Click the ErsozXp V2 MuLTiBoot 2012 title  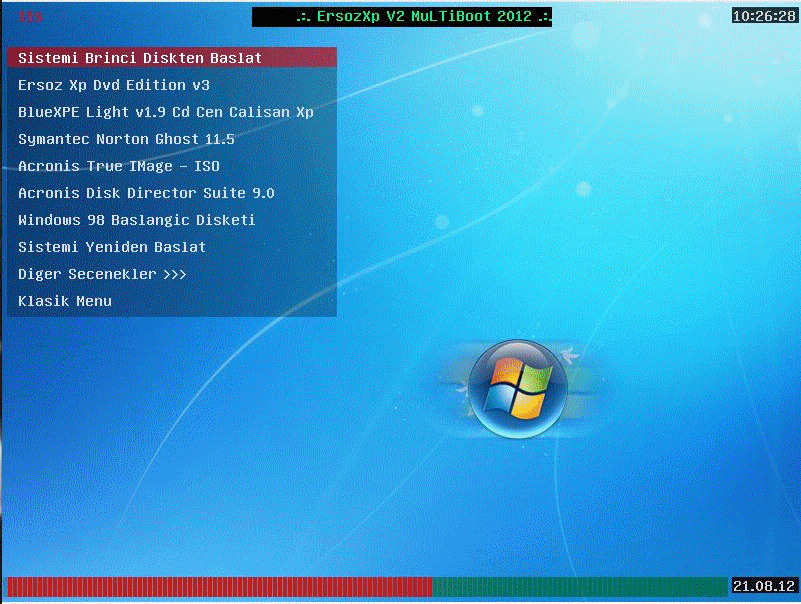click(x=402, y=17)
